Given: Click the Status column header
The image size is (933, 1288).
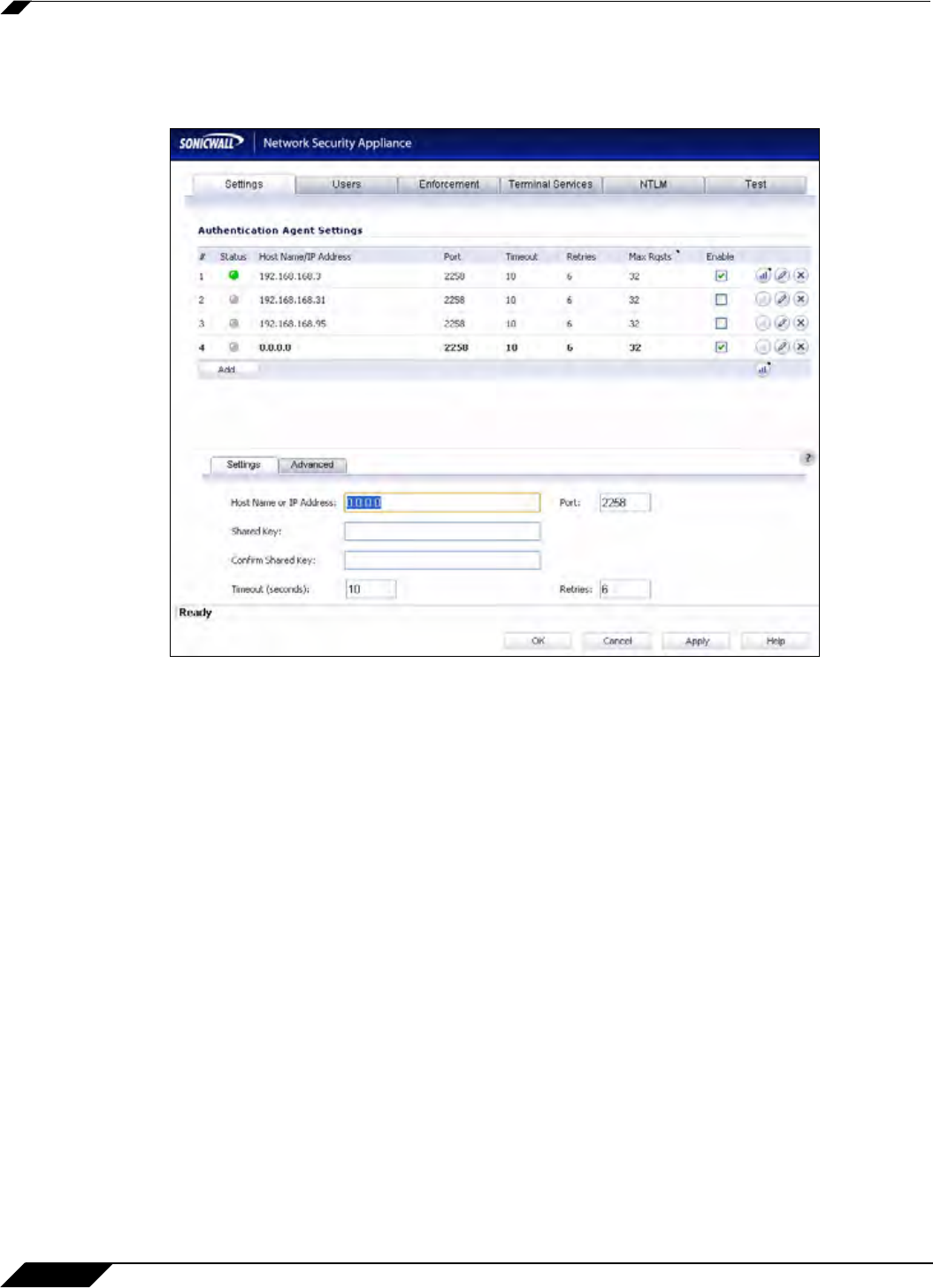Looking at the screenshot, I should [233, 256].
